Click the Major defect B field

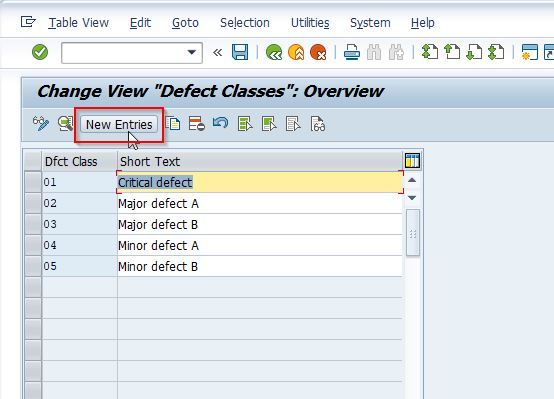click(x=260, y=224)
